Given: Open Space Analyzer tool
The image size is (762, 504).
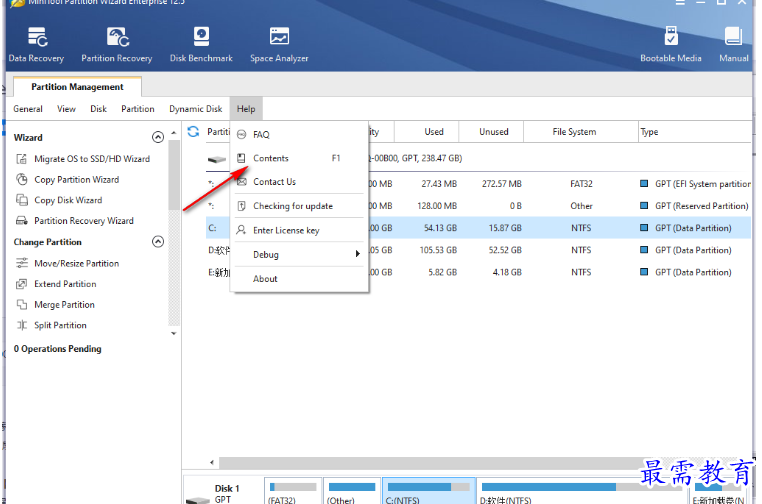Looking at the screenshot, I should click(x=279, y=45).
